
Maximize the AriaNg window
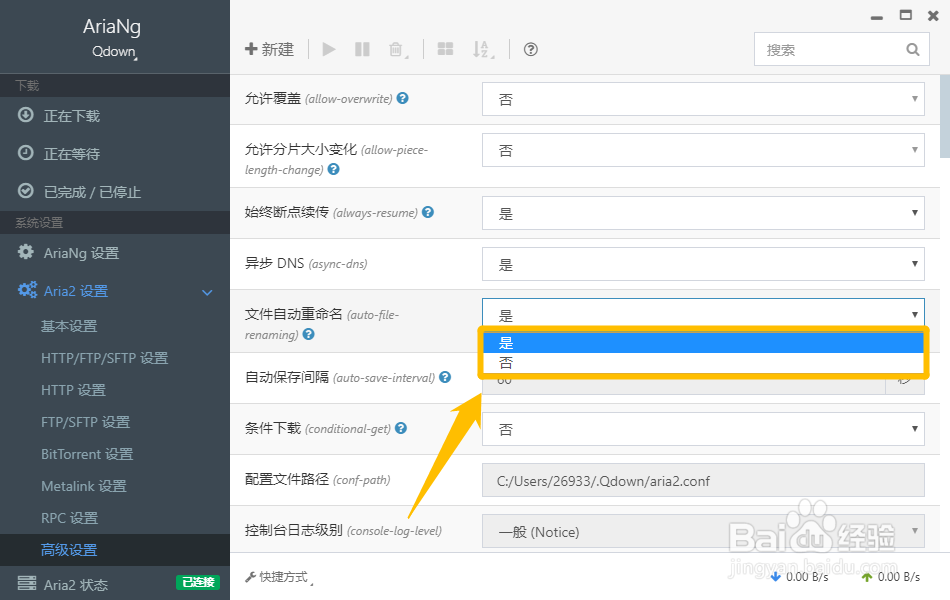tap(906, 16)
